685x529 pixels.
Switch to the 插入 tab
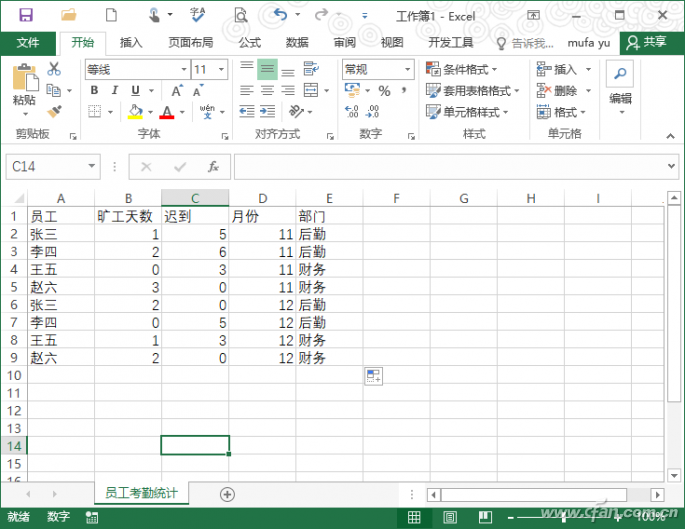click(x=131, y=43)
